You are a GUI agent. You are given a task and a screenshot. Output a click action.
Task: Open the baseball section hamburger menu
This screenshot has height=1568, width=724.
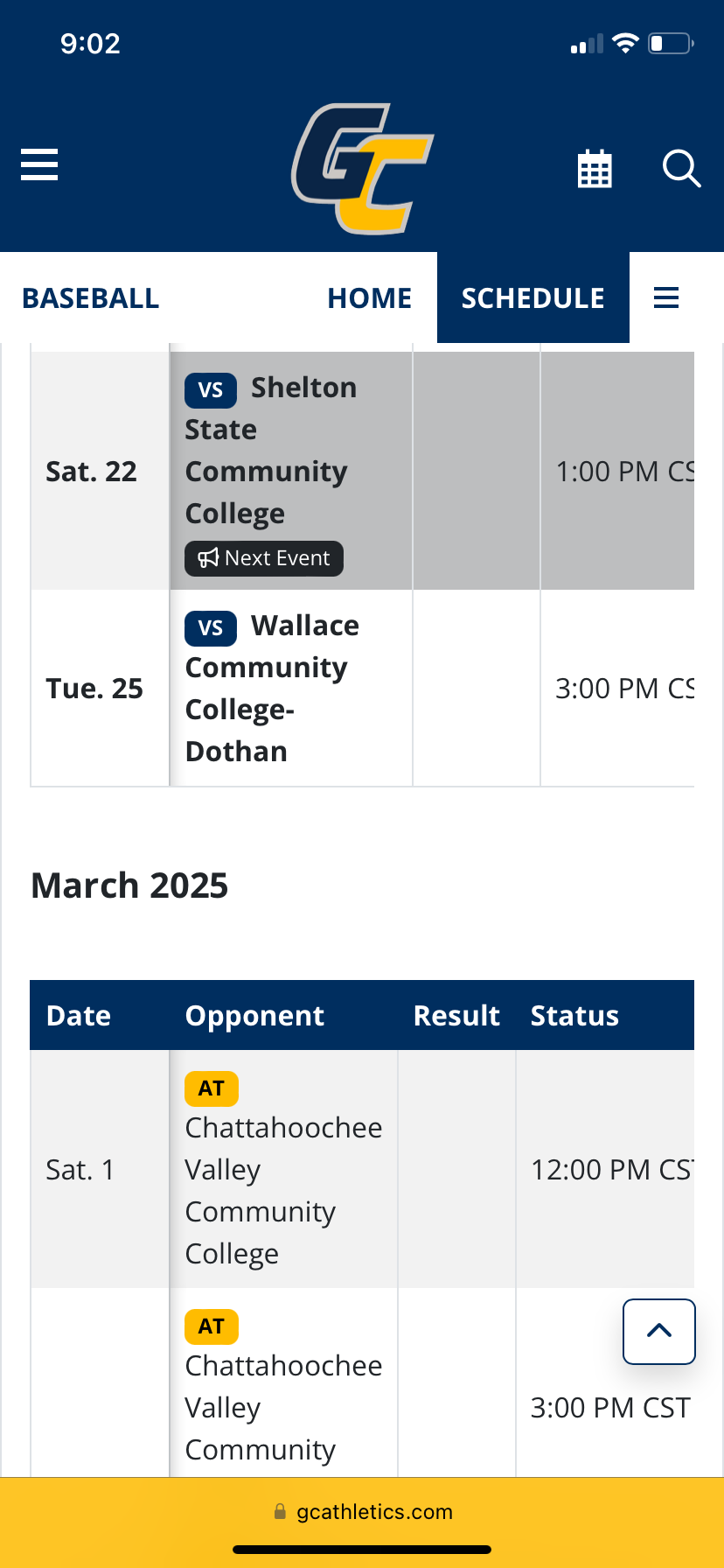coord(666,297)
